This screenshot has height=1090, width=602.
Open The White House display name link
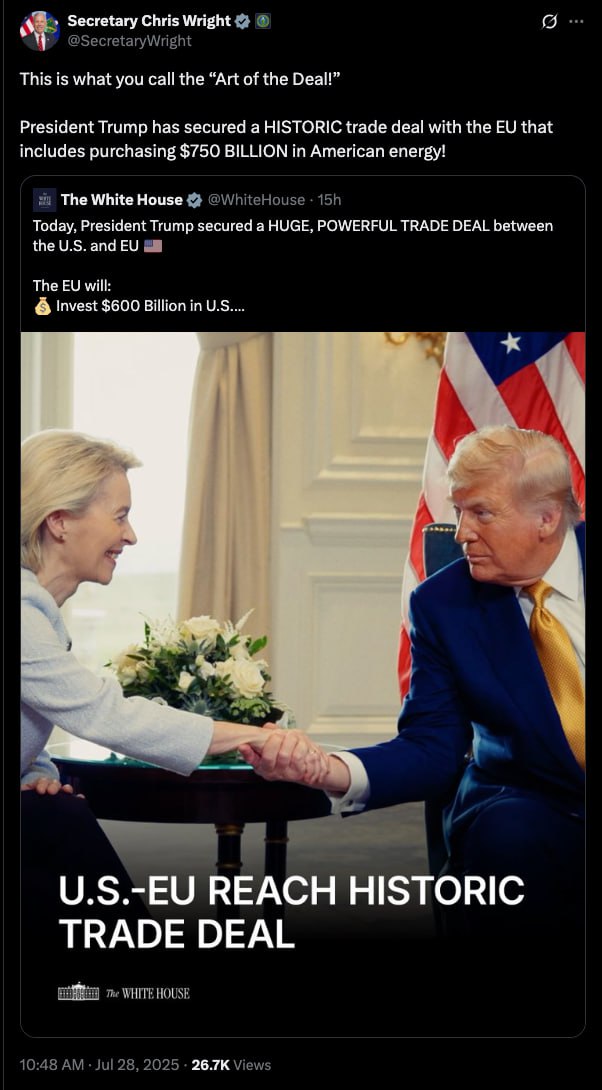pyautogui.click(x=122, y=200)
